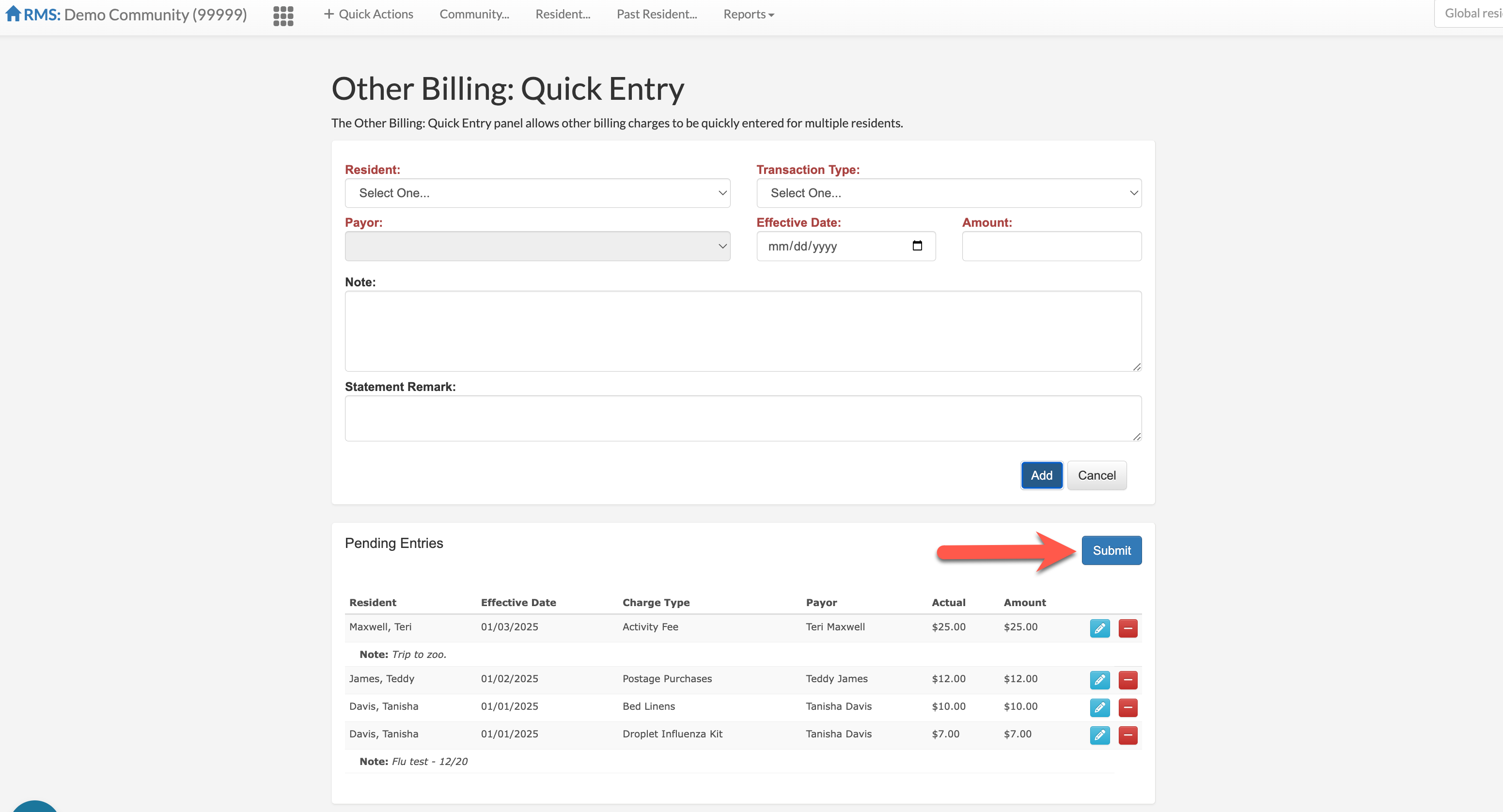Edit the Droplet Influenza Kit entry
The image size is (1503, 812).
[1099, 735]
